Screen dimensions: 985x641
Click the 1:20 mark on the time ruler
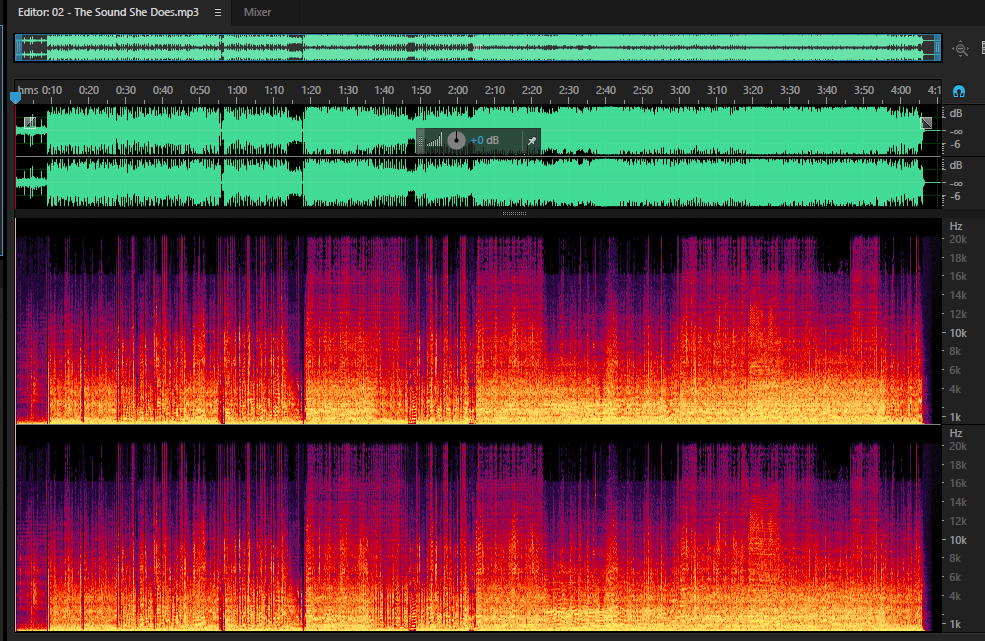click(x=311, y=90)
